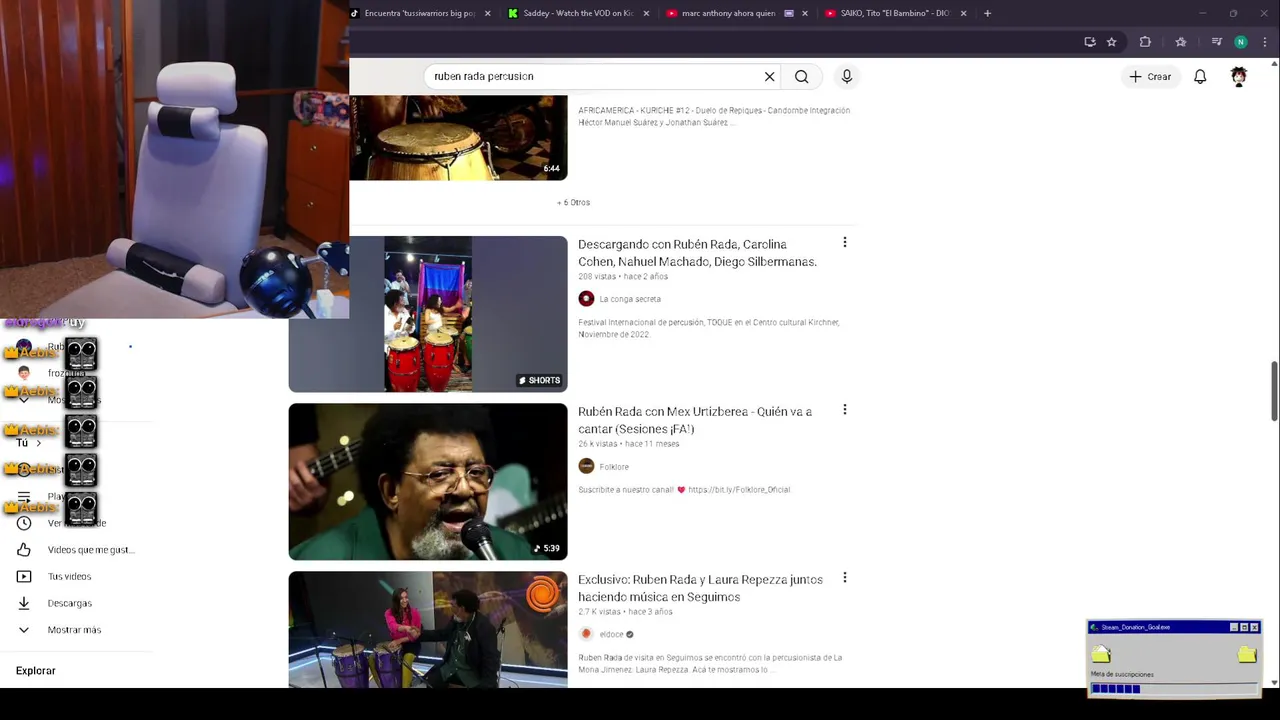Click the pinned star extension icon
The width and height of the screenshot is (1280, 720).
pyautogui.click(x=1181, y=42)
